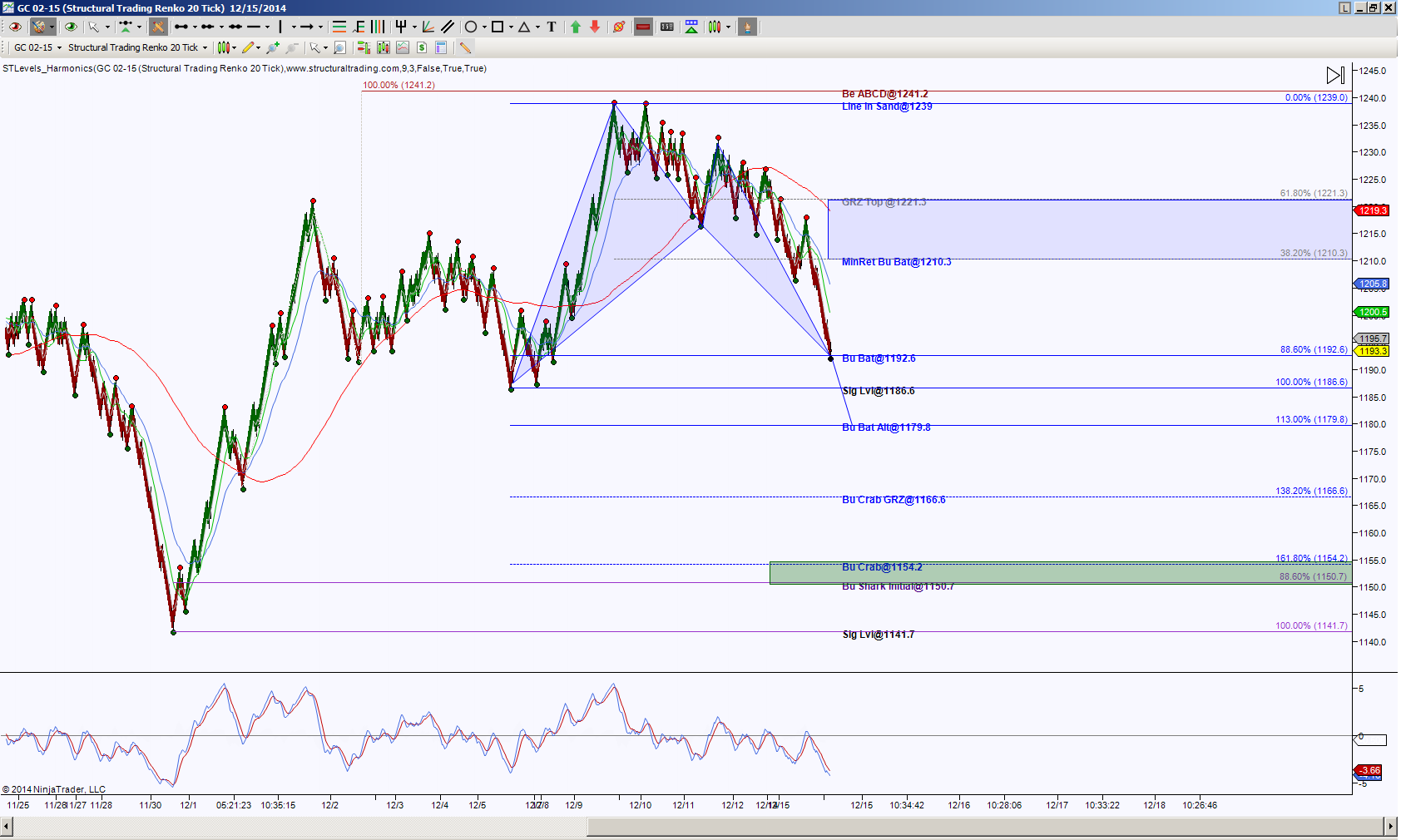Select the cursor mode arrow icon

[314, 47]
